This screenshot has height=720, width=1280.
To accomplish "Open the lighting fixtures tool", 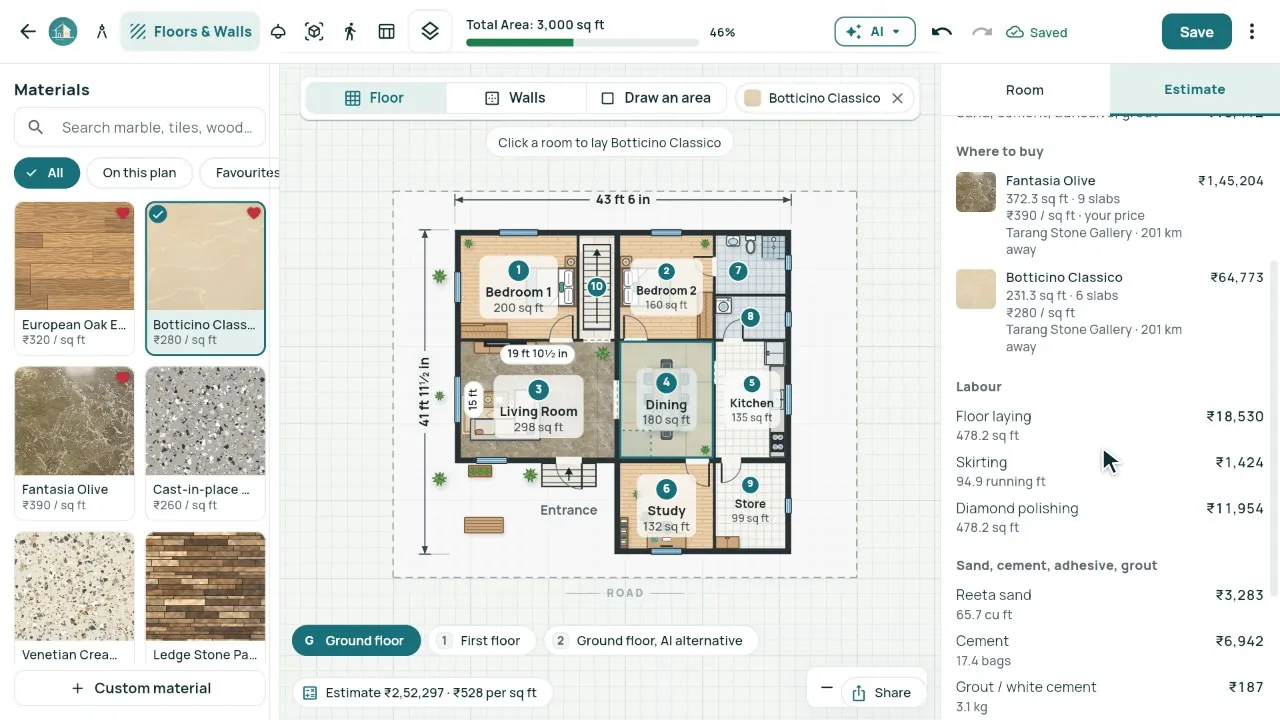I will [x=279, y=32].
